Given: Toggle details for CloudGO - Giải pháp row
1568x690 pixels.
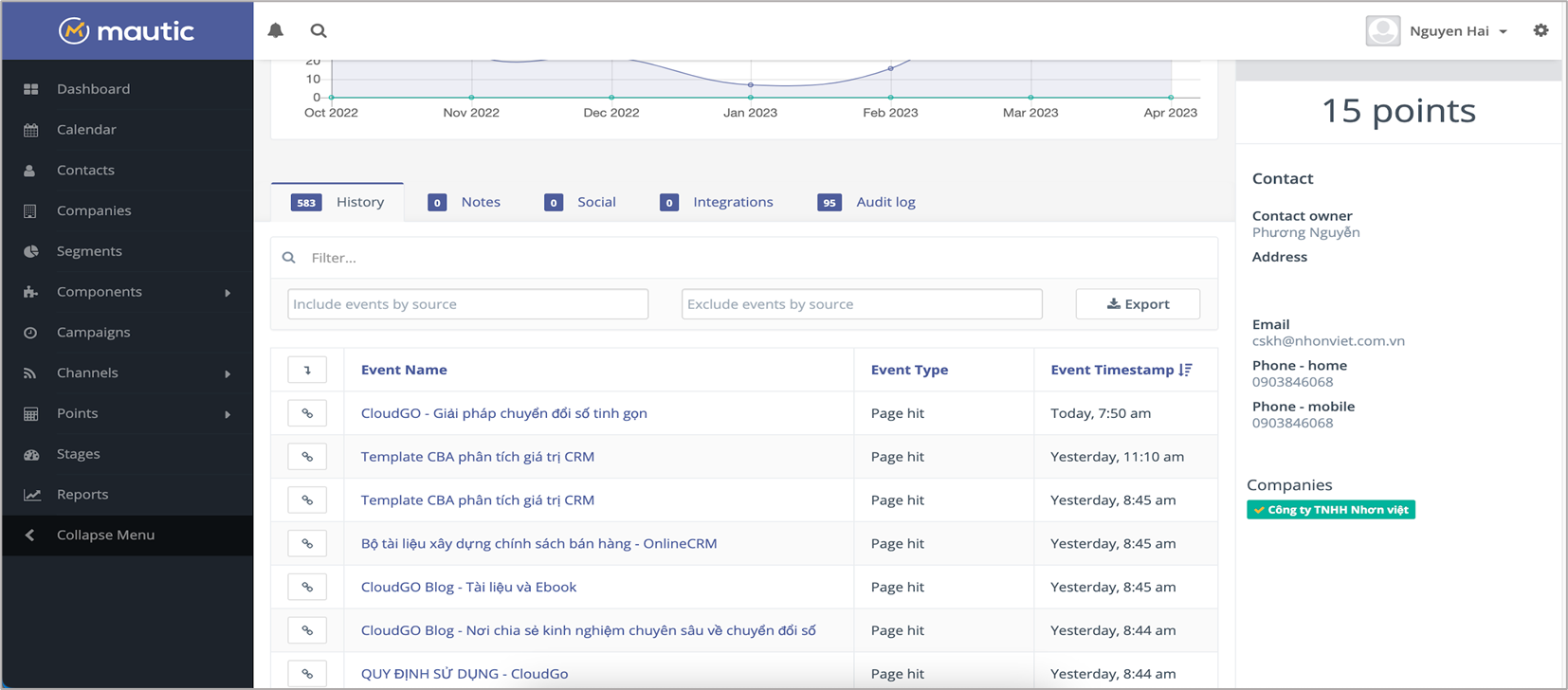Looking at the screenshot, I should pos(307,413).
